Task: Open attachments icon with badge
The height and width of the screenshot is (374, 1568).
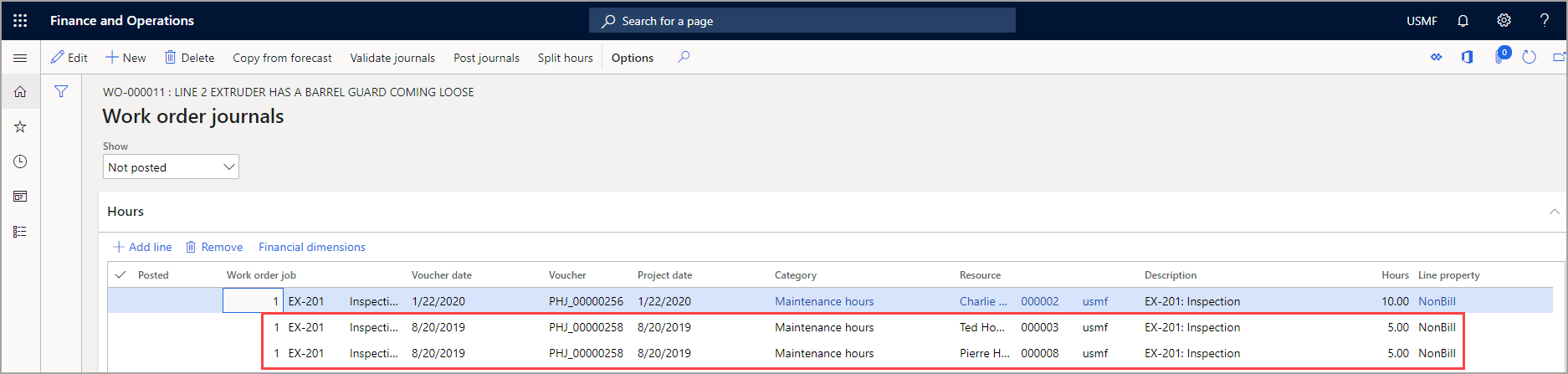Action: pyautogui.click(x=1501, y=55)
